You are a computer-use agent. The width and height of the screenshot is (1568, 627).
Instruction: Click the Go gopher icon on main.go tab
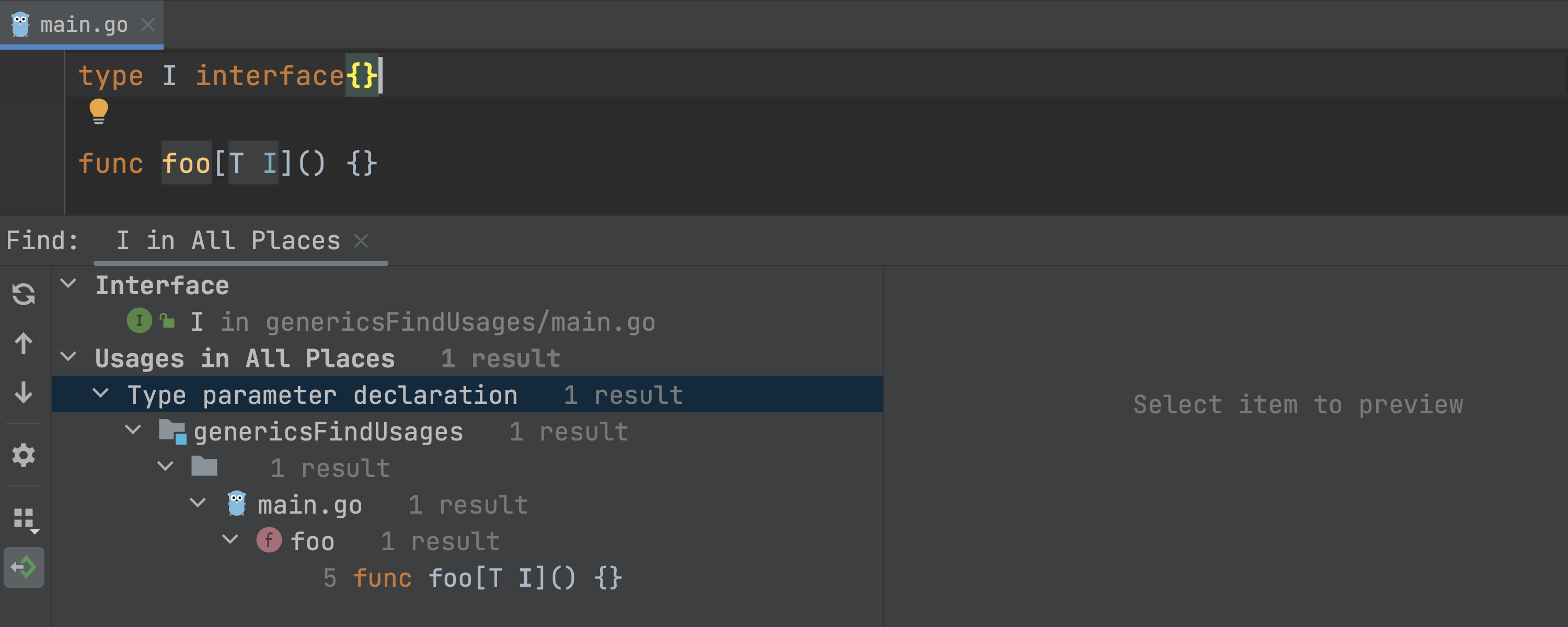pos(20,25)
